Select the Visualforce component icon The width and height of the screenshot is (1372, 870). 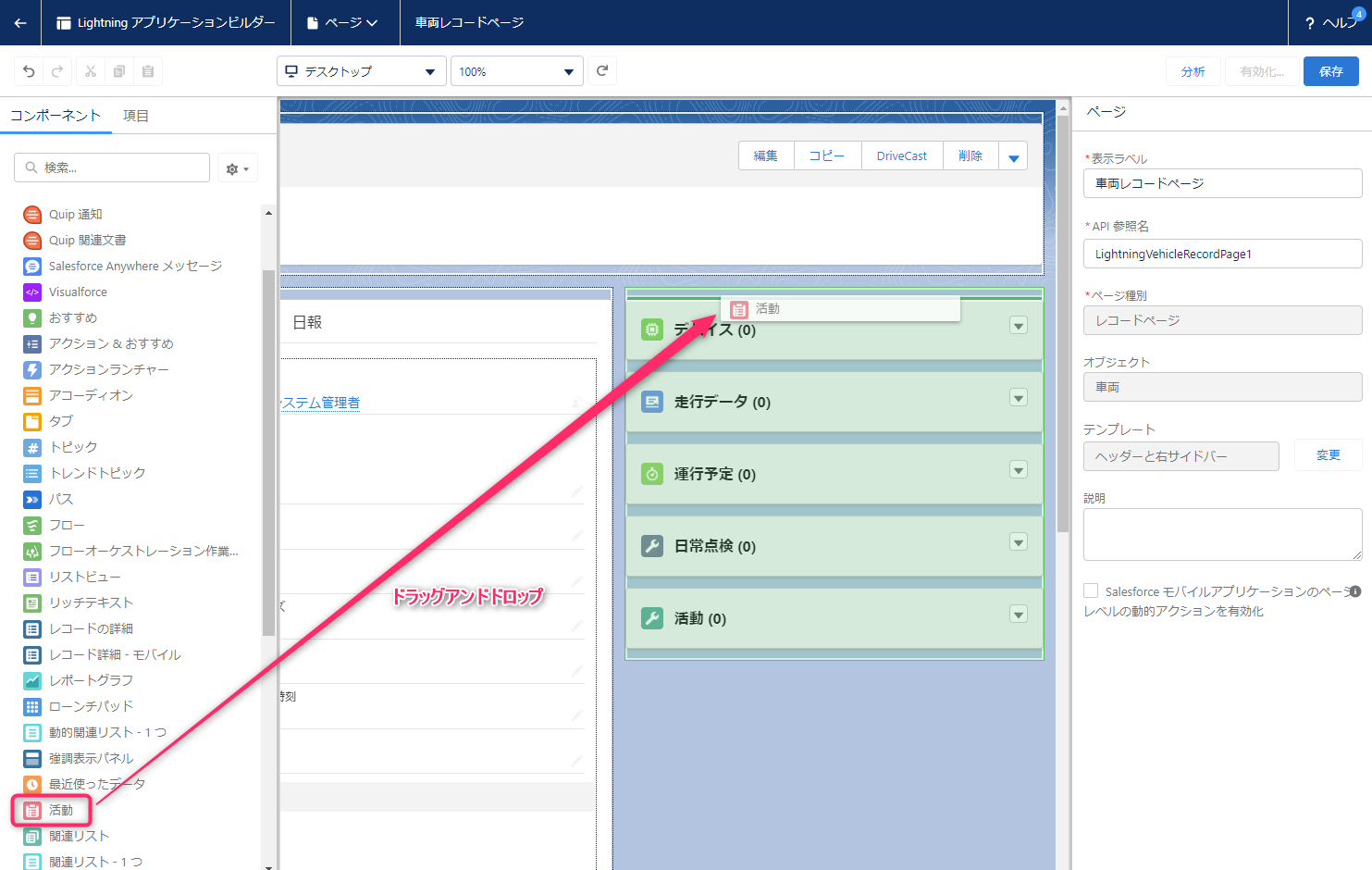(x=32, y=292)
